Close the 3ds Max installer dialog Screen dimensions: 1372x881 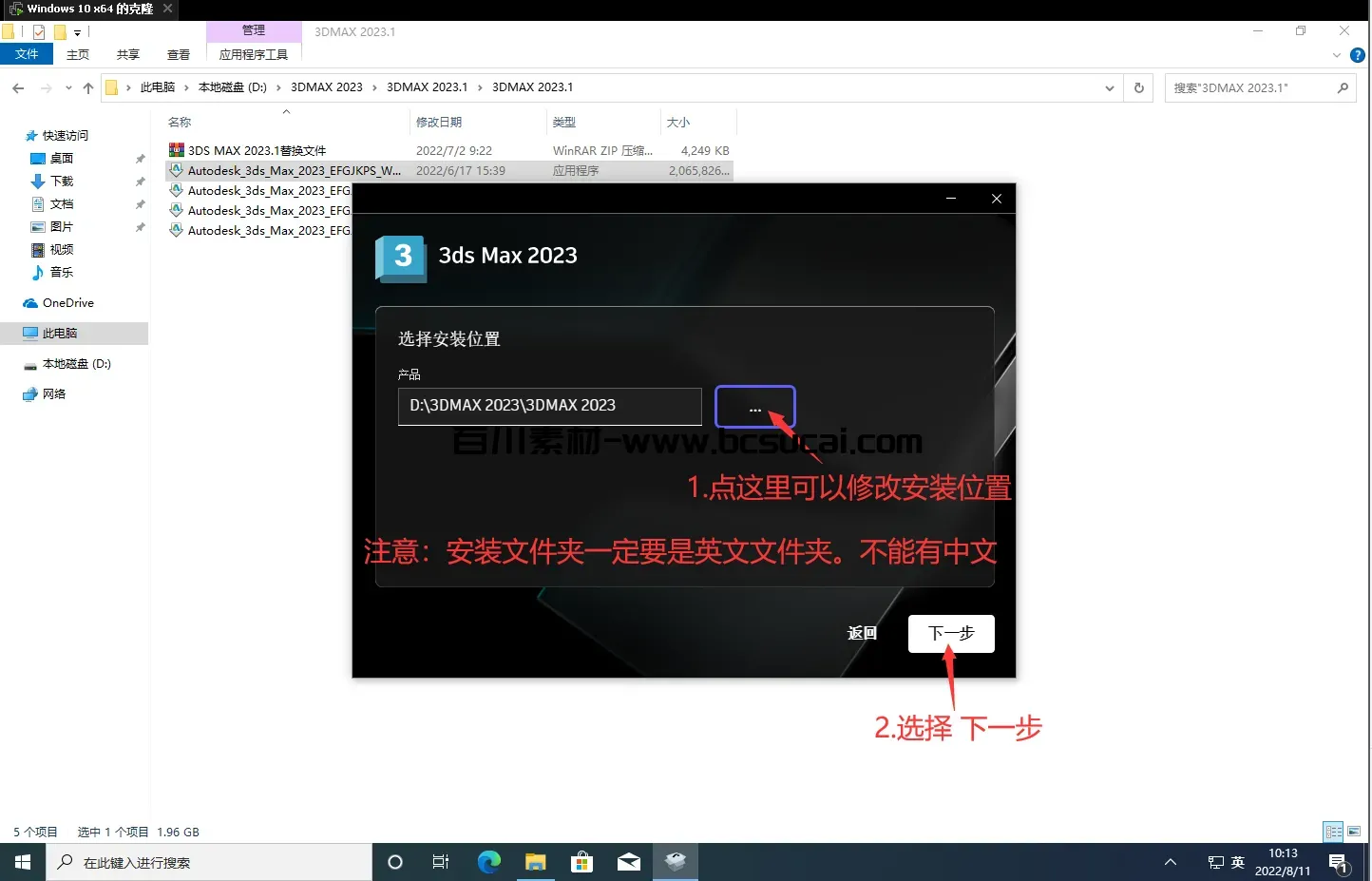tap(997, 199)
